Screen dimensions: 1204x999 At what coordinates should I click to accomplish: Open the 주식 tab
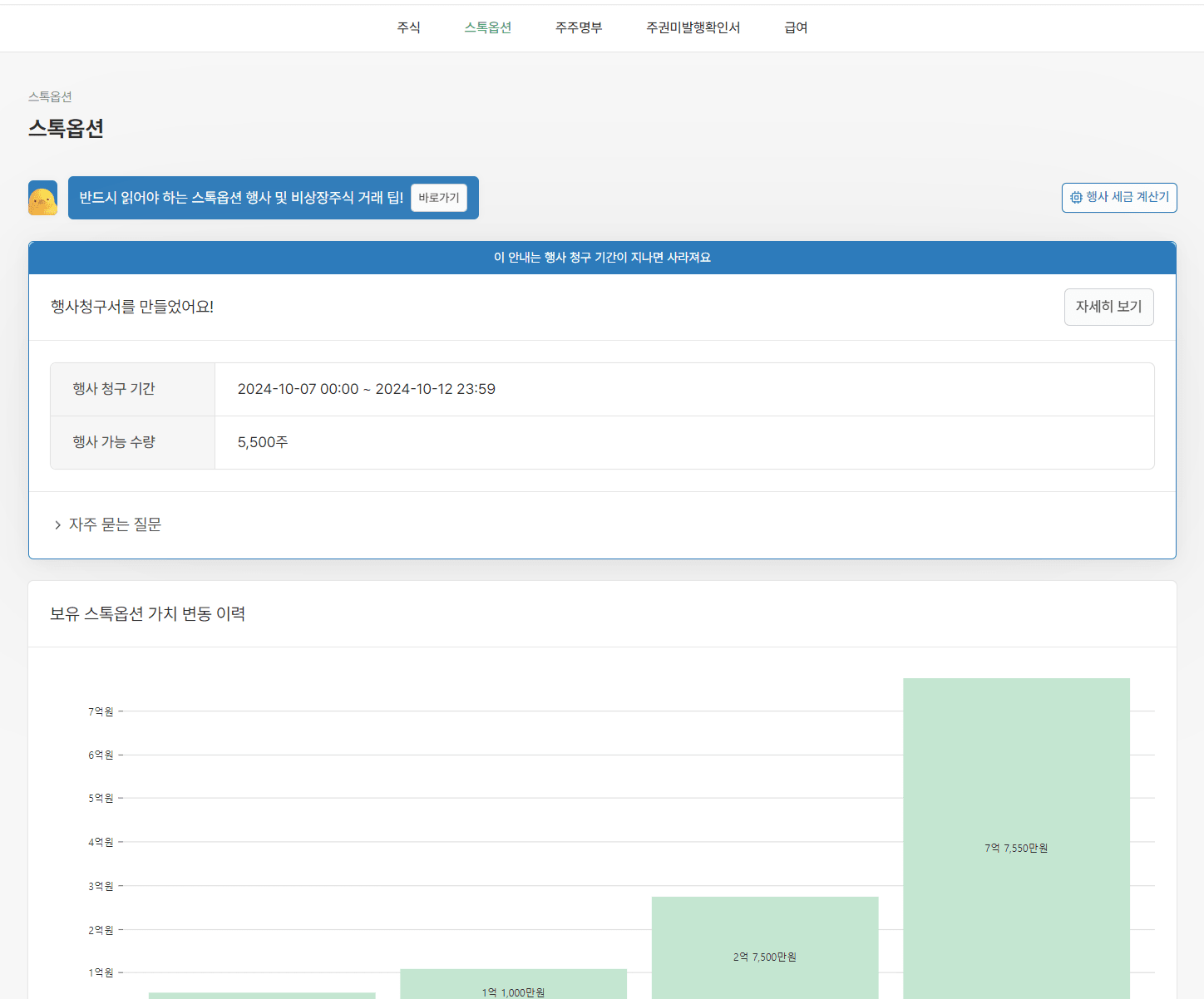pos(408,27)
